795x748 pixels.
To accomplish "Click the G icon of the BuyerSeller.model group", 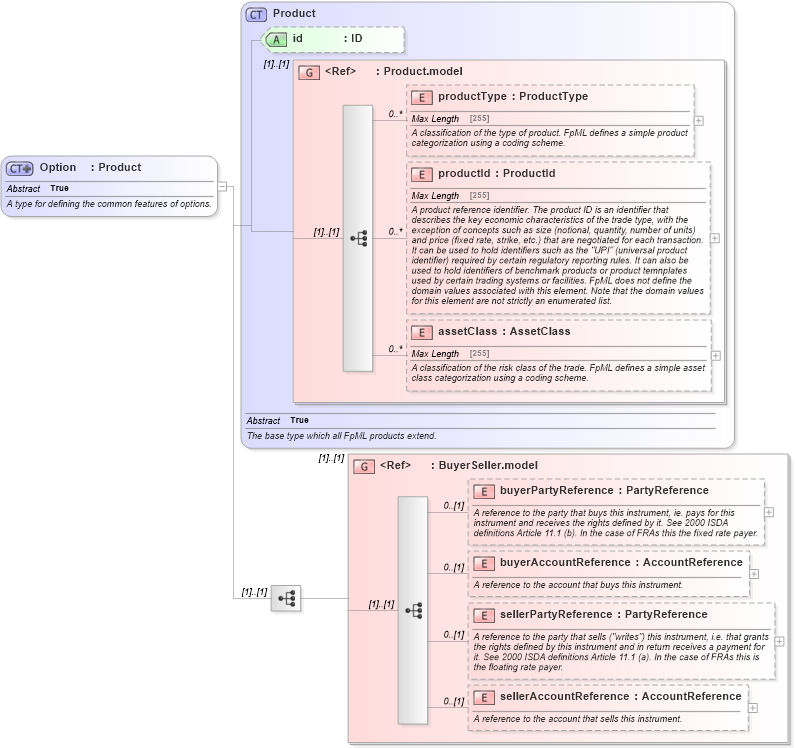I will pos(364,467).
